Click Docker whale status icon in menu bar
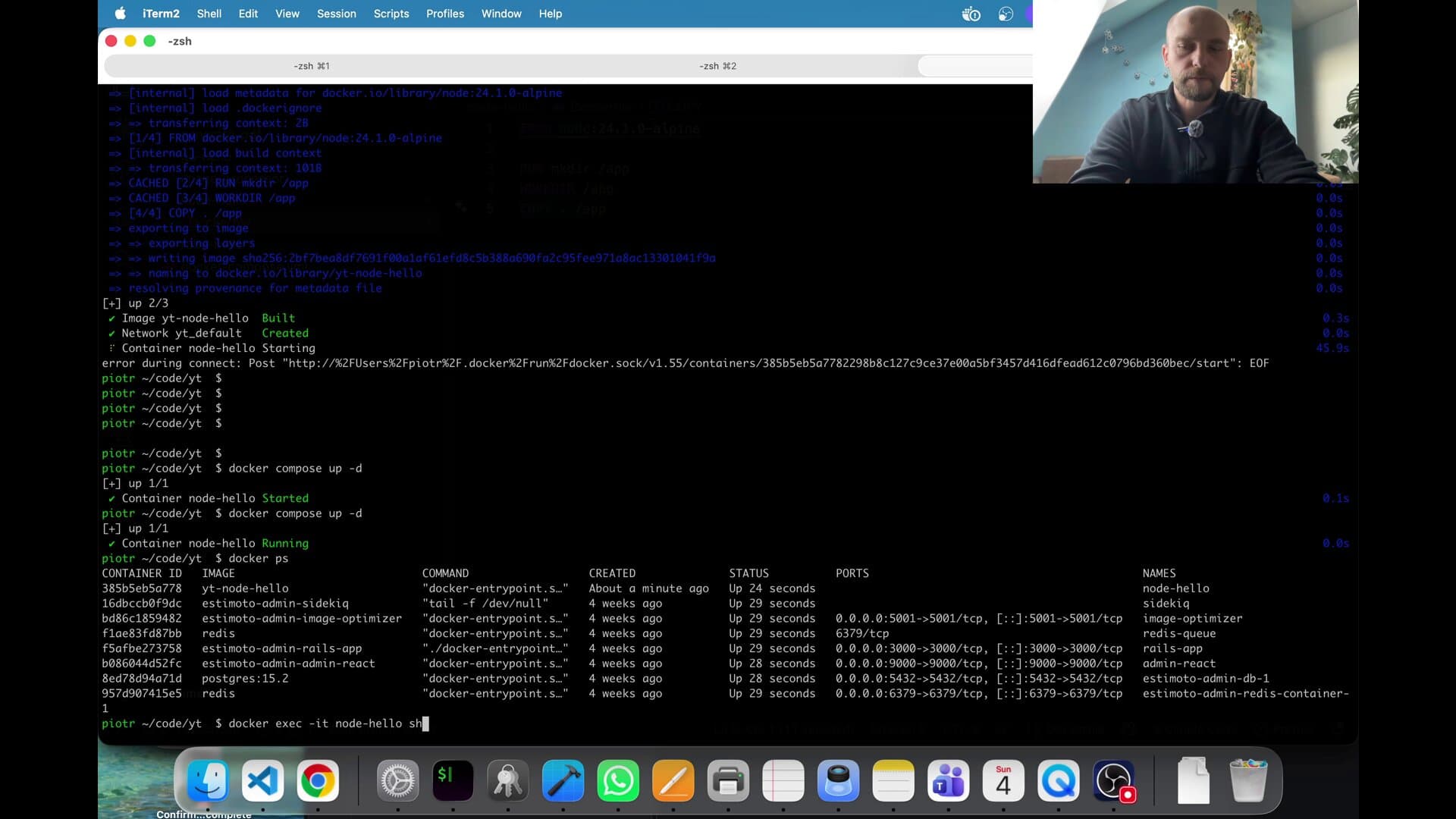 (971, 14)
